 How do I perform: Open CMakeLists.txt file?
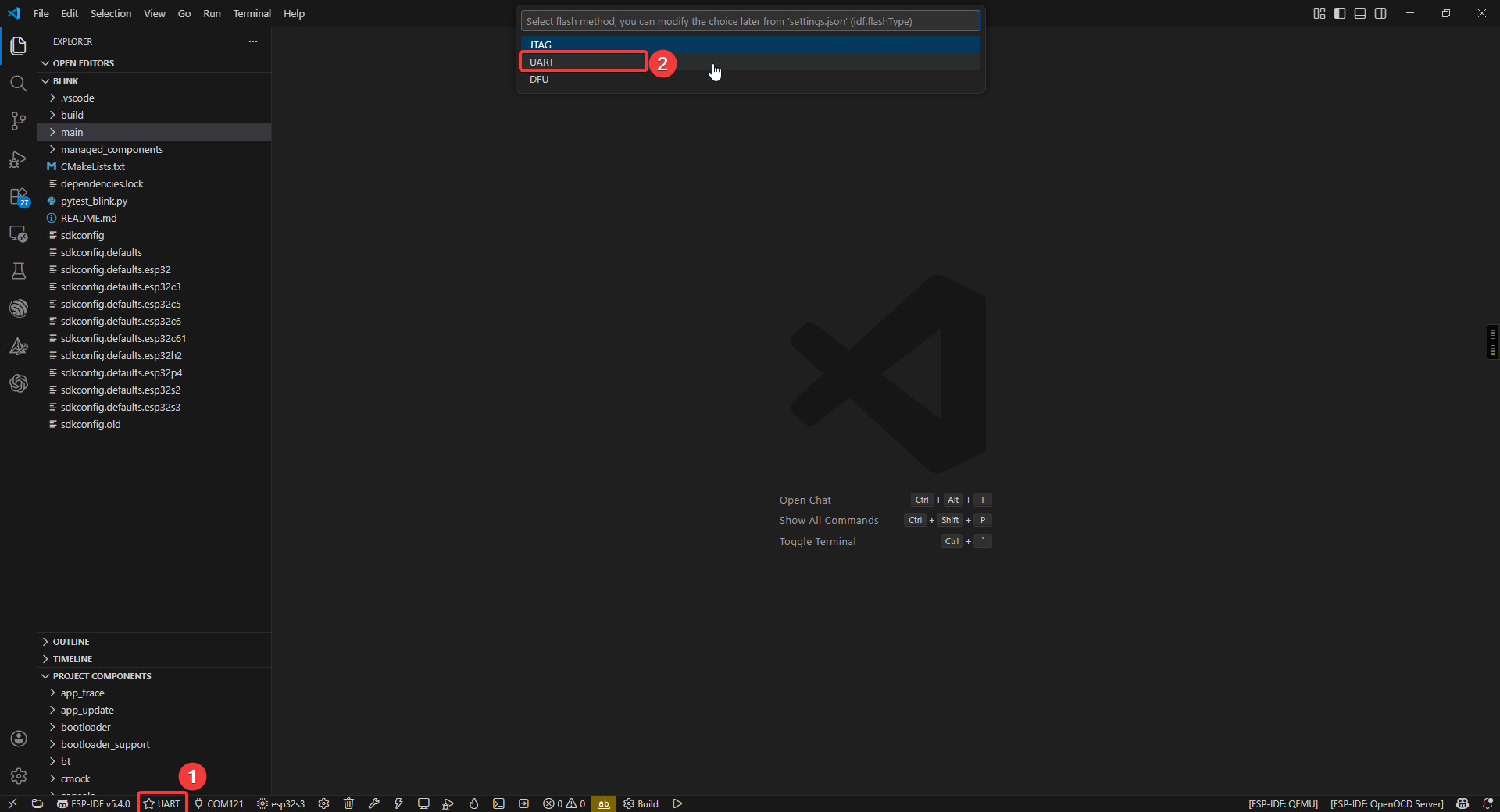pos(154,166)
